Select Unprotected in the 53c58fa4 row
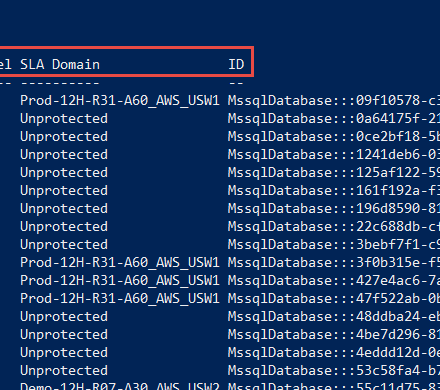This screenshot has height=390, width=440. [64, 370]
